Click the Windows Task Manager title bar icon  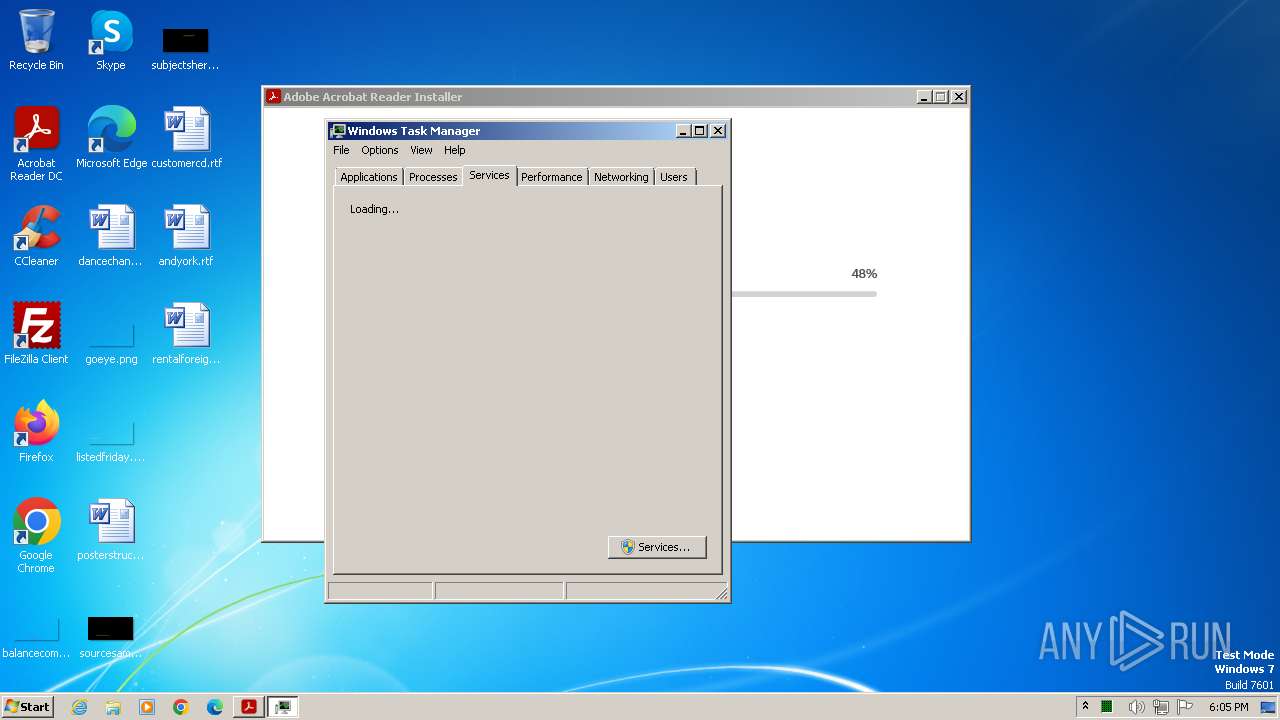[338, 131]
